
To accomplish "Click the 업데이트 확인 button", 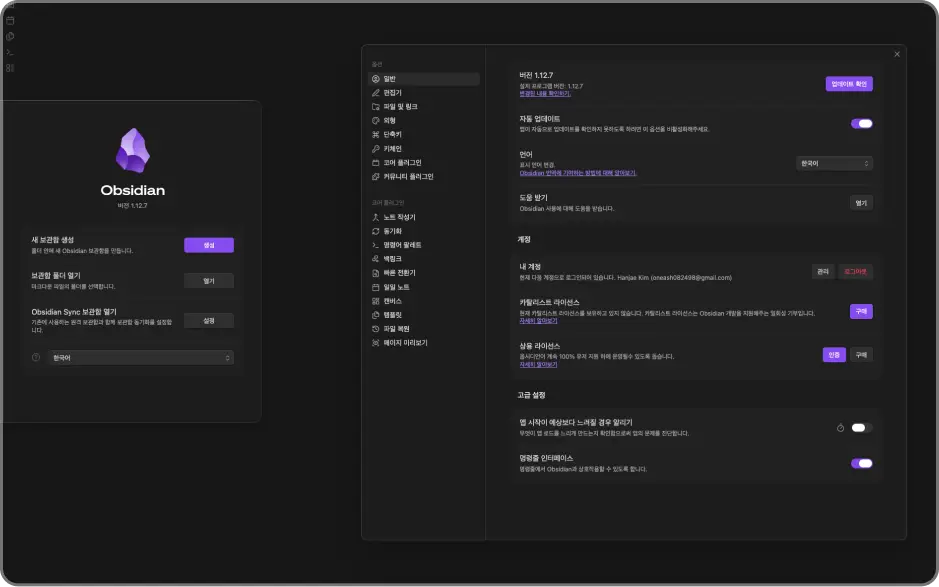I will click(849, 84).
